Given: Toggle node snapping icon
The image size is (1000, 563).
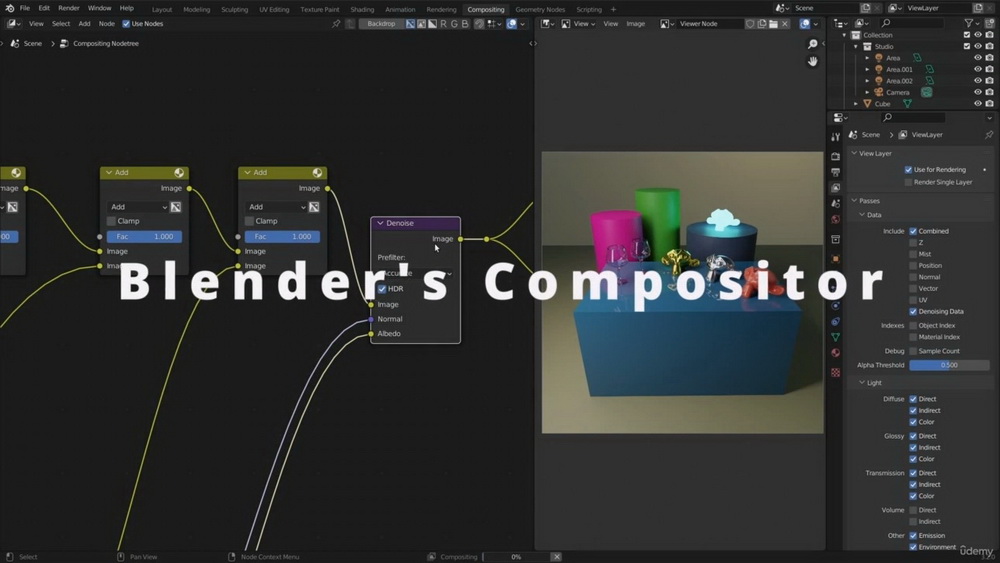Looking at the screenshot, I should tap(479, 24).
